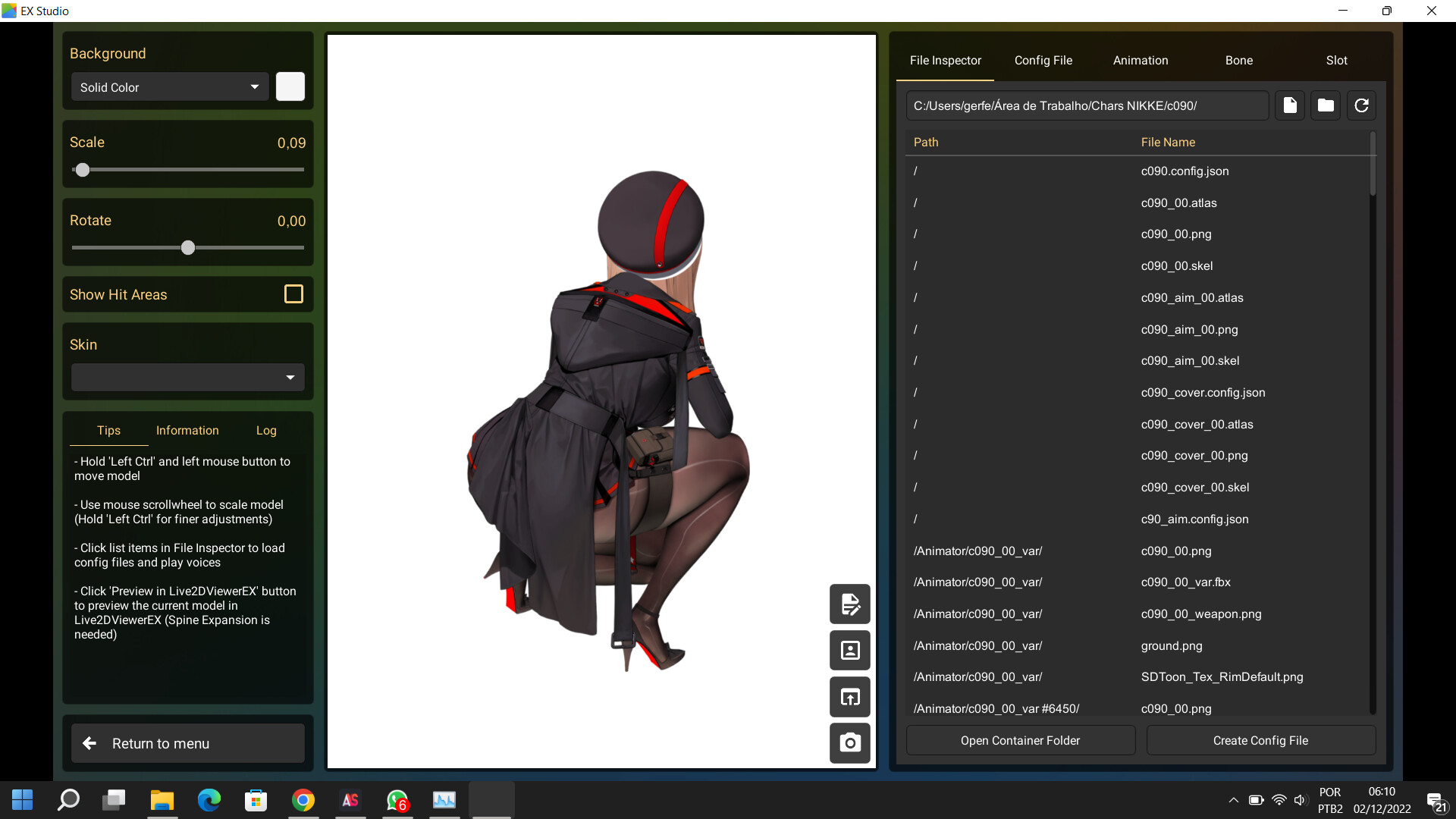Click the file list scrollbar
The image size is (1456, 819).
point(1373,164)
